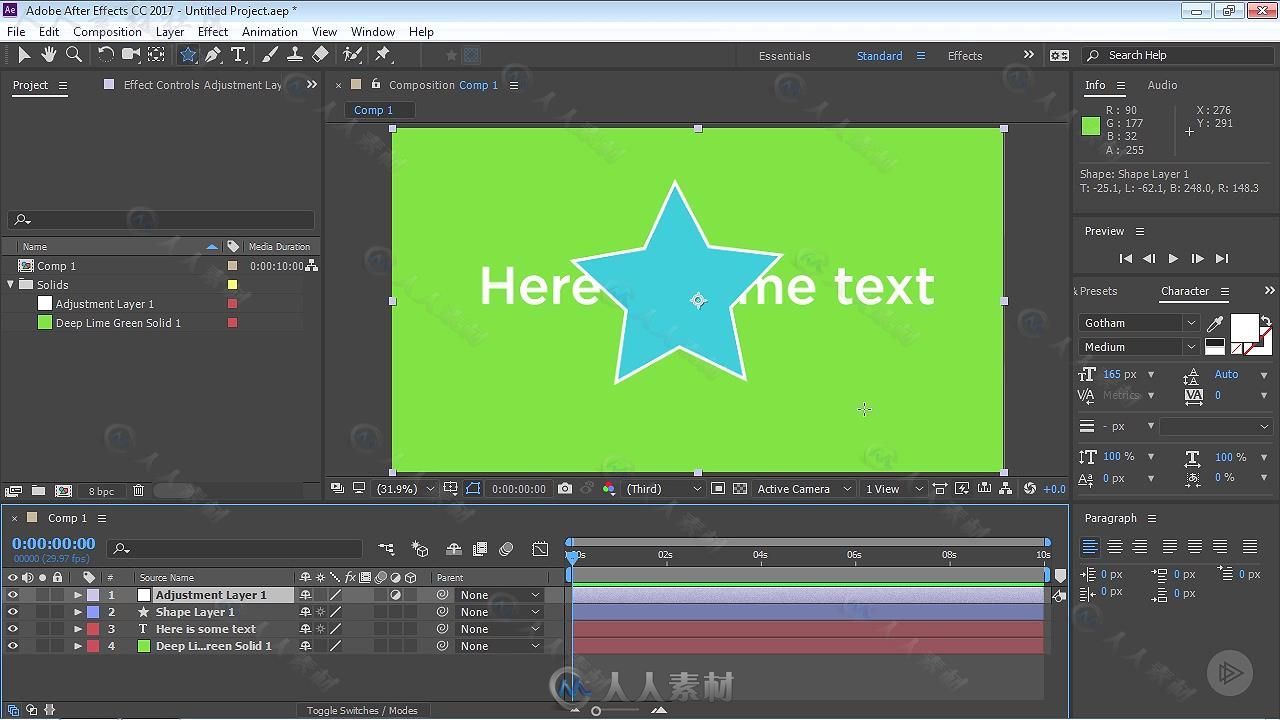Select the Unified Camera tool

coord(131,55)
